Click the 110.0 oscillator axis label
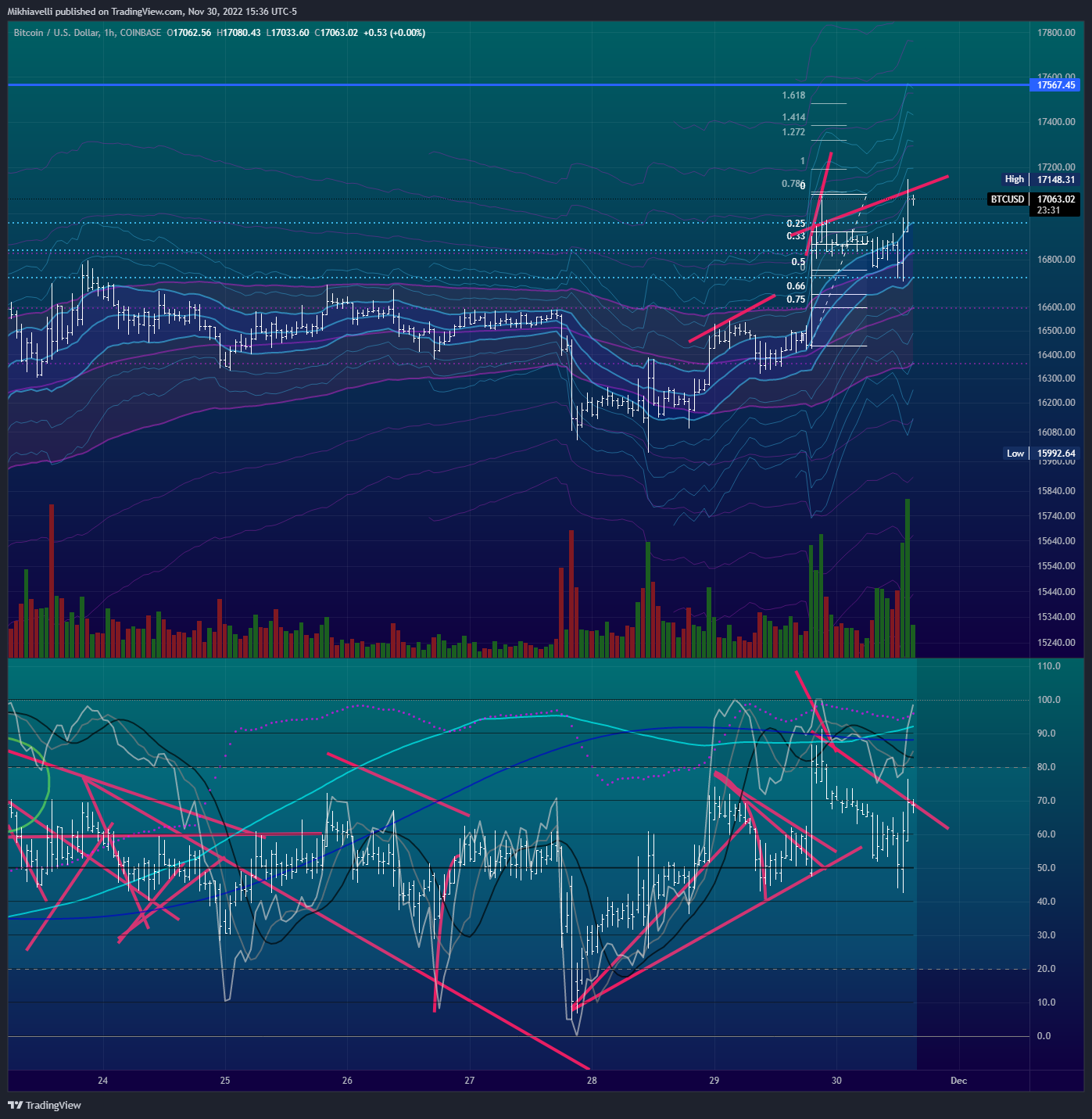Viewport: 1092px width, 1119px height. point(1048,666)
